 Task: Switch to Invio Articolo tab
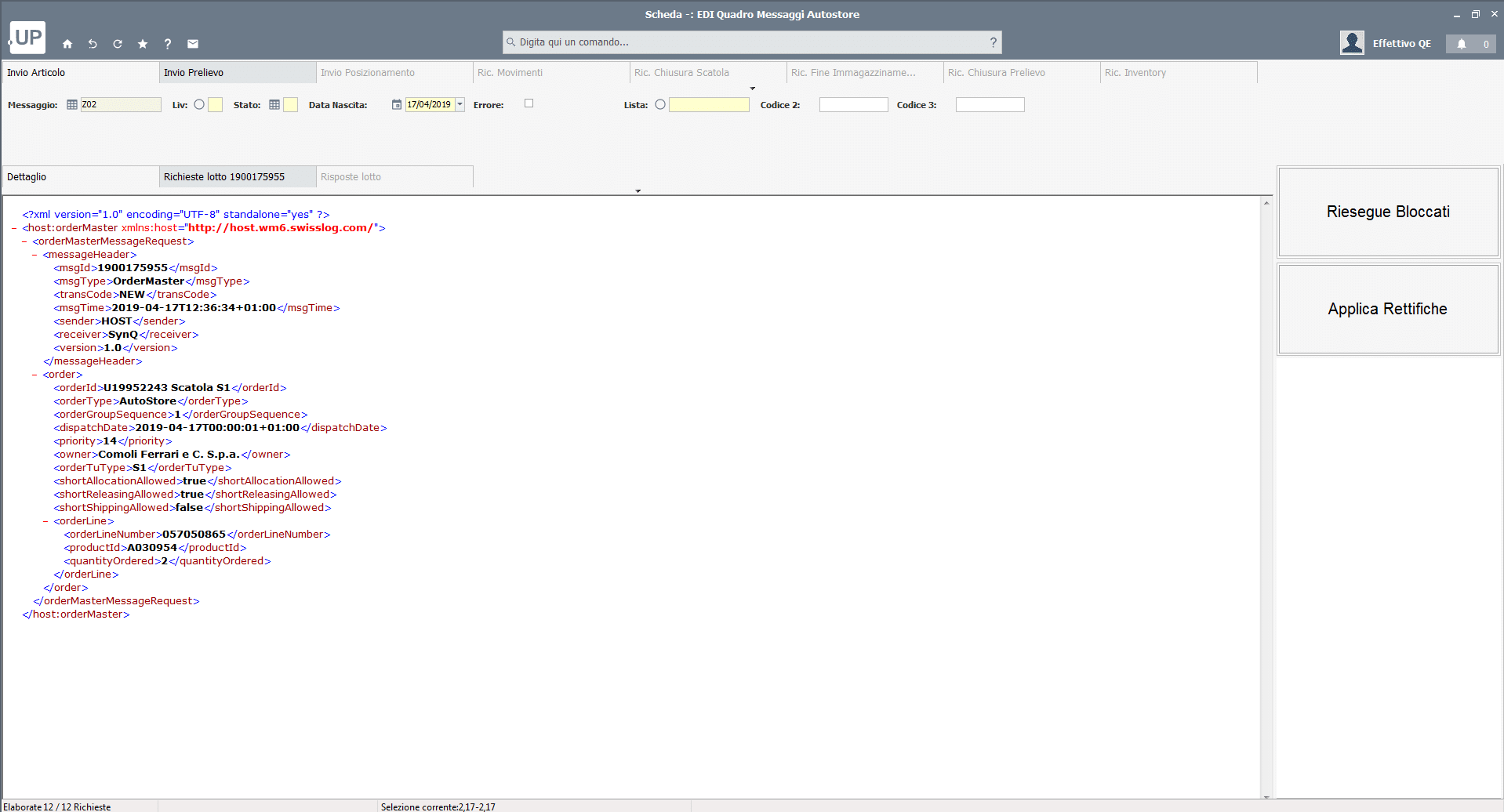(x=81, y=72)
